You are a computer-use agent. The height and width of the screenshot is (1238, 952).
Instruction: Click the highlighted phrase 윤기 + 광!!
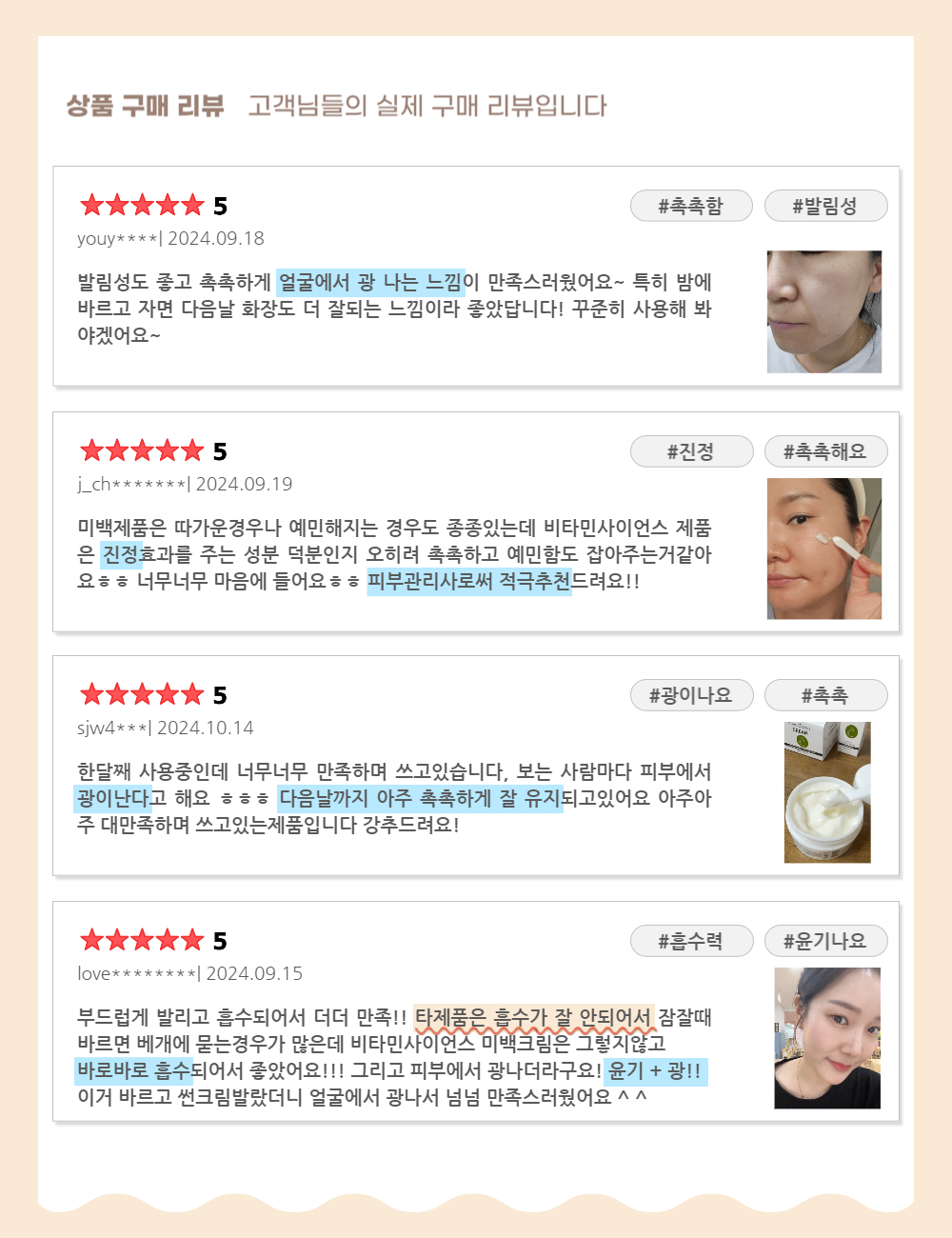(x=656, y=1070)
